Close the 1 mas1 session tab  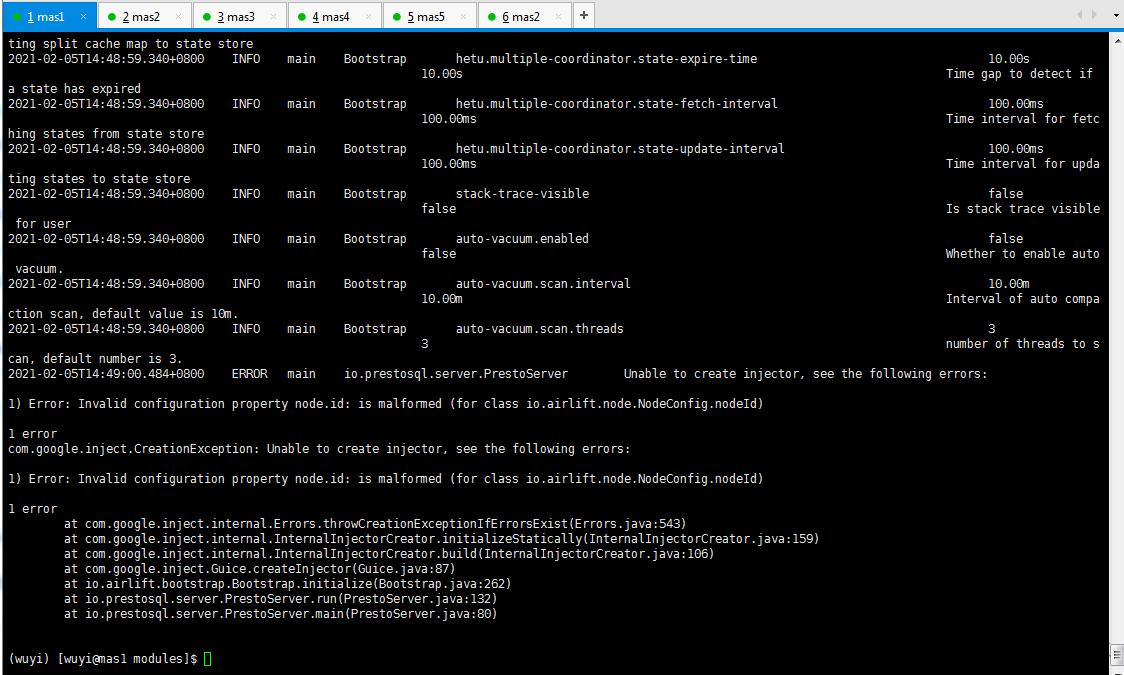[84, 16]
